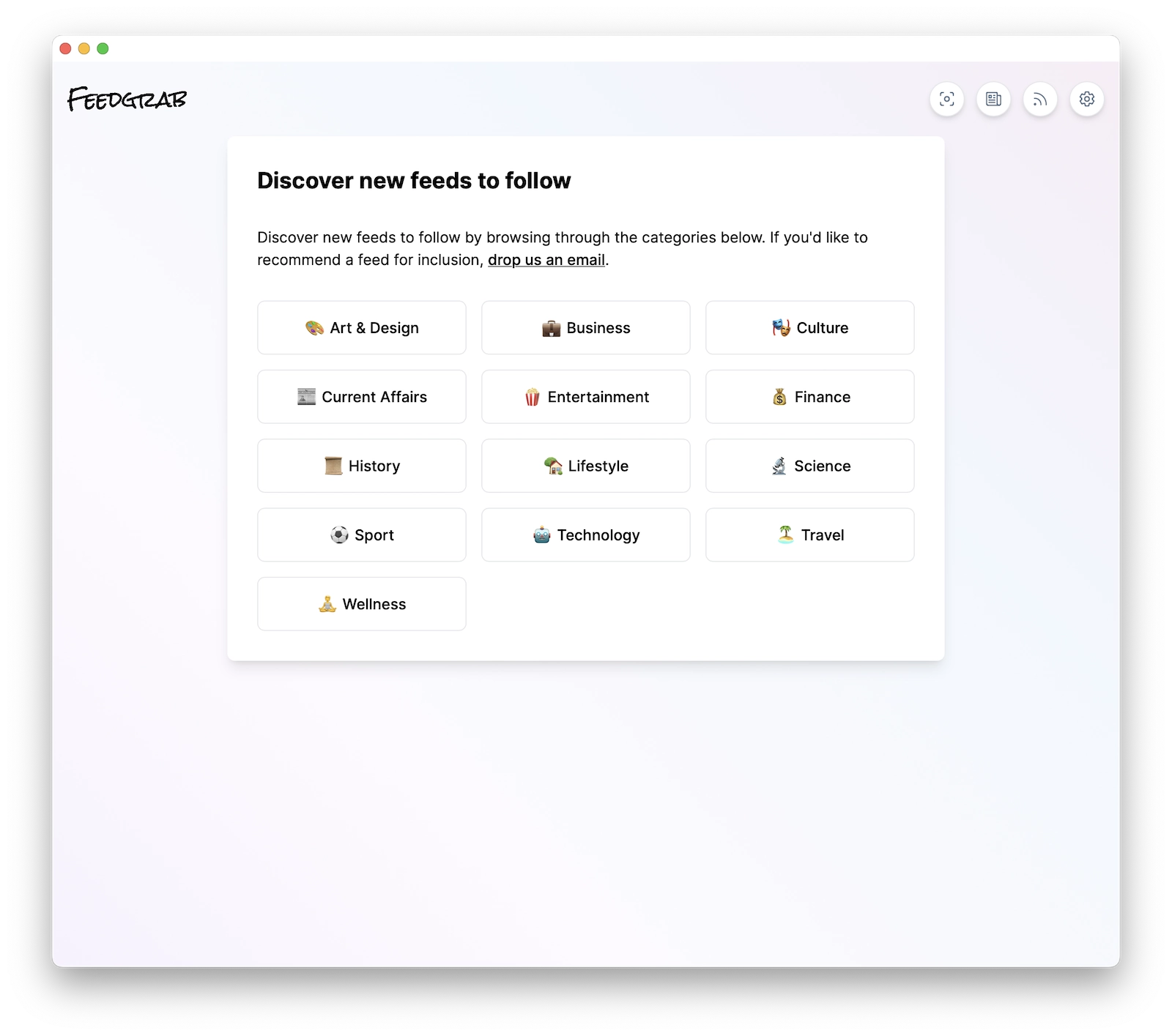Open the Finance category
Viewport: 1172px width, 1036px height.
click(809, 397)
